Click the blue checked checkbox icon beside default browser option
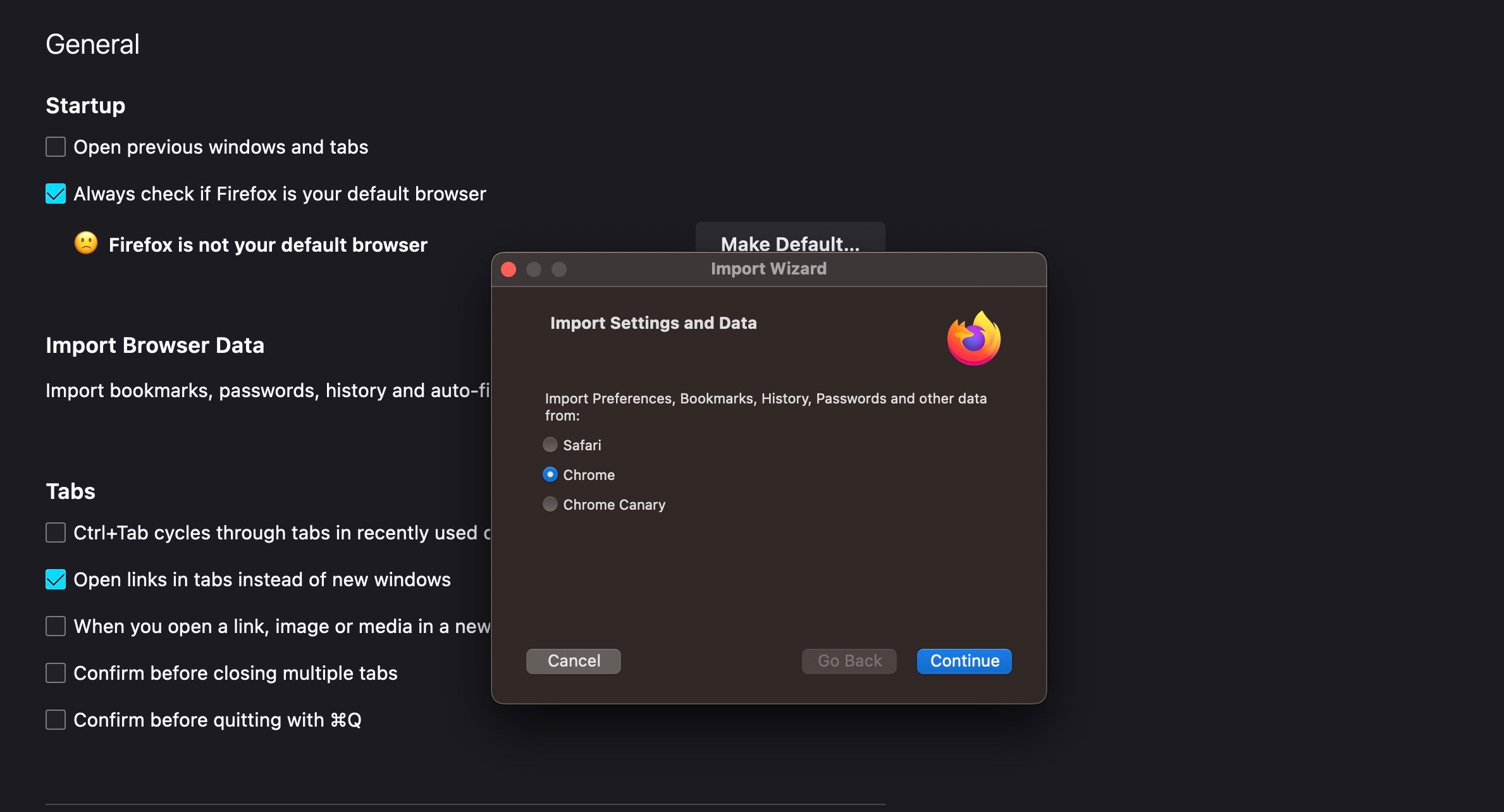Image resolution: width=1504 pixels, height=812 pixels. (55, 194)
